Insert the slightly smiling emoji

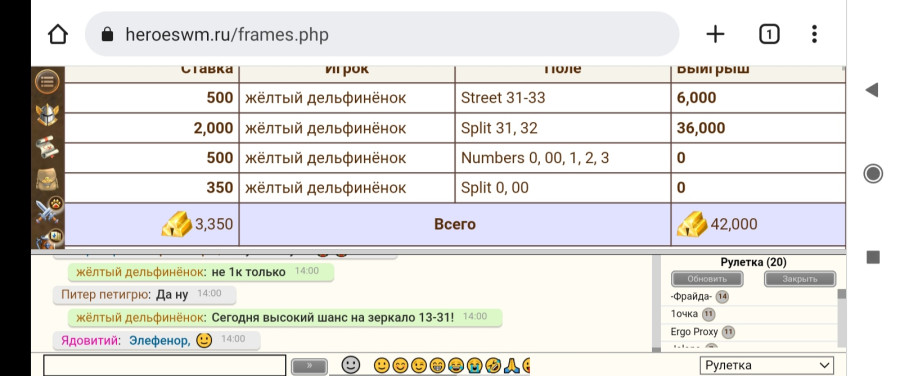point(381,365)
